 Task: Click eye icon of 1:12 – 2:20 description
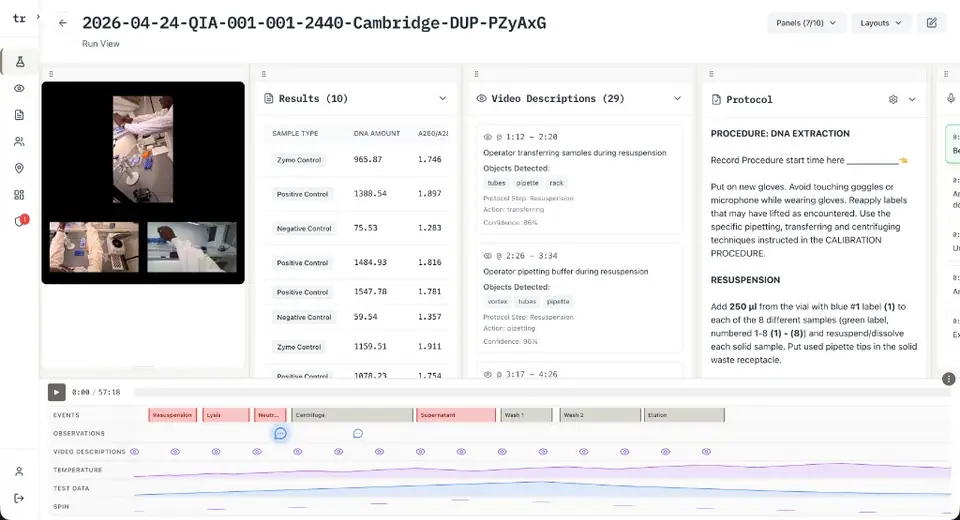click(488, 137)
